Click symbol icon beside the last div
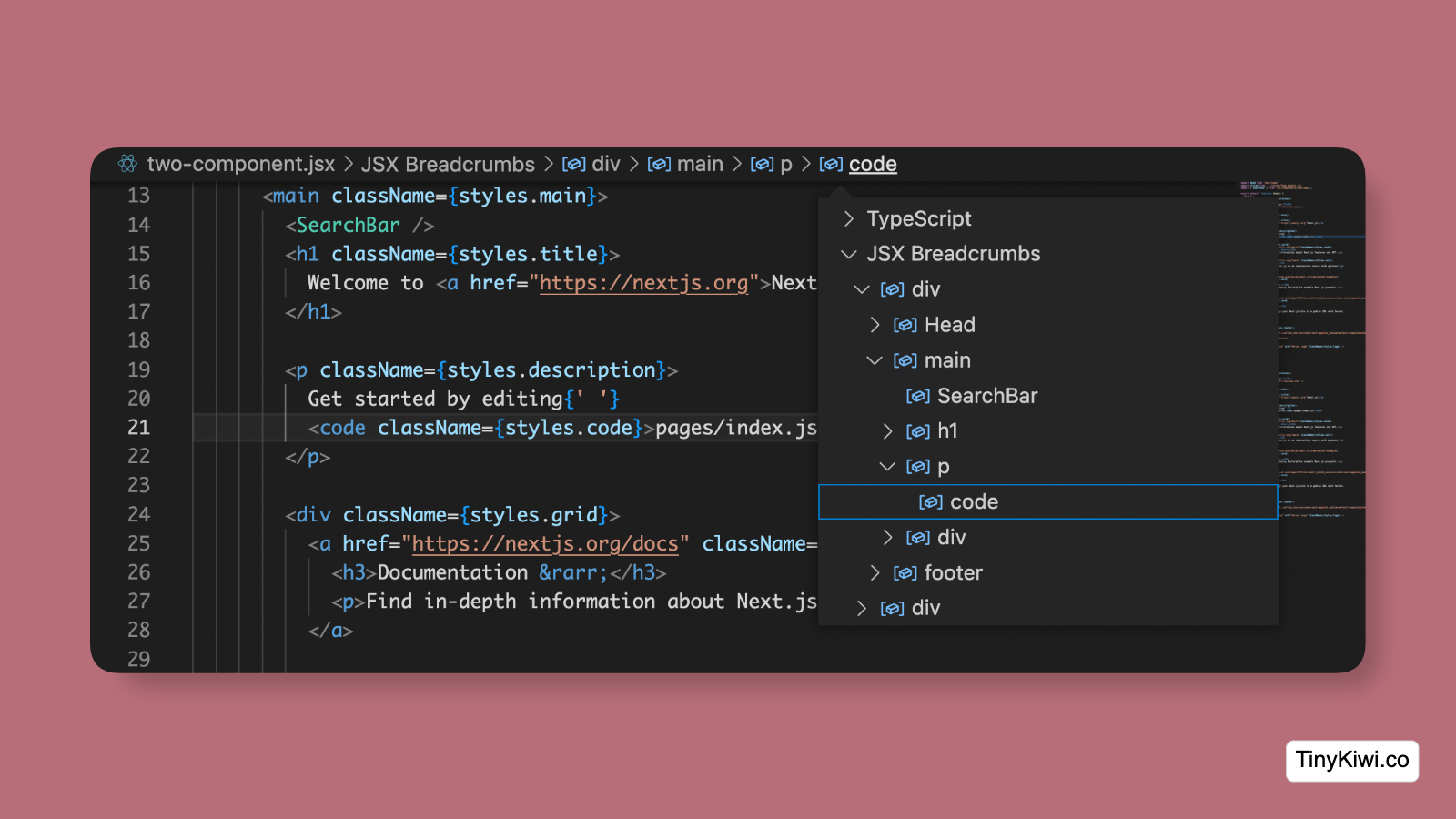The image size is (1456, 819). click(x=892, y=608)
